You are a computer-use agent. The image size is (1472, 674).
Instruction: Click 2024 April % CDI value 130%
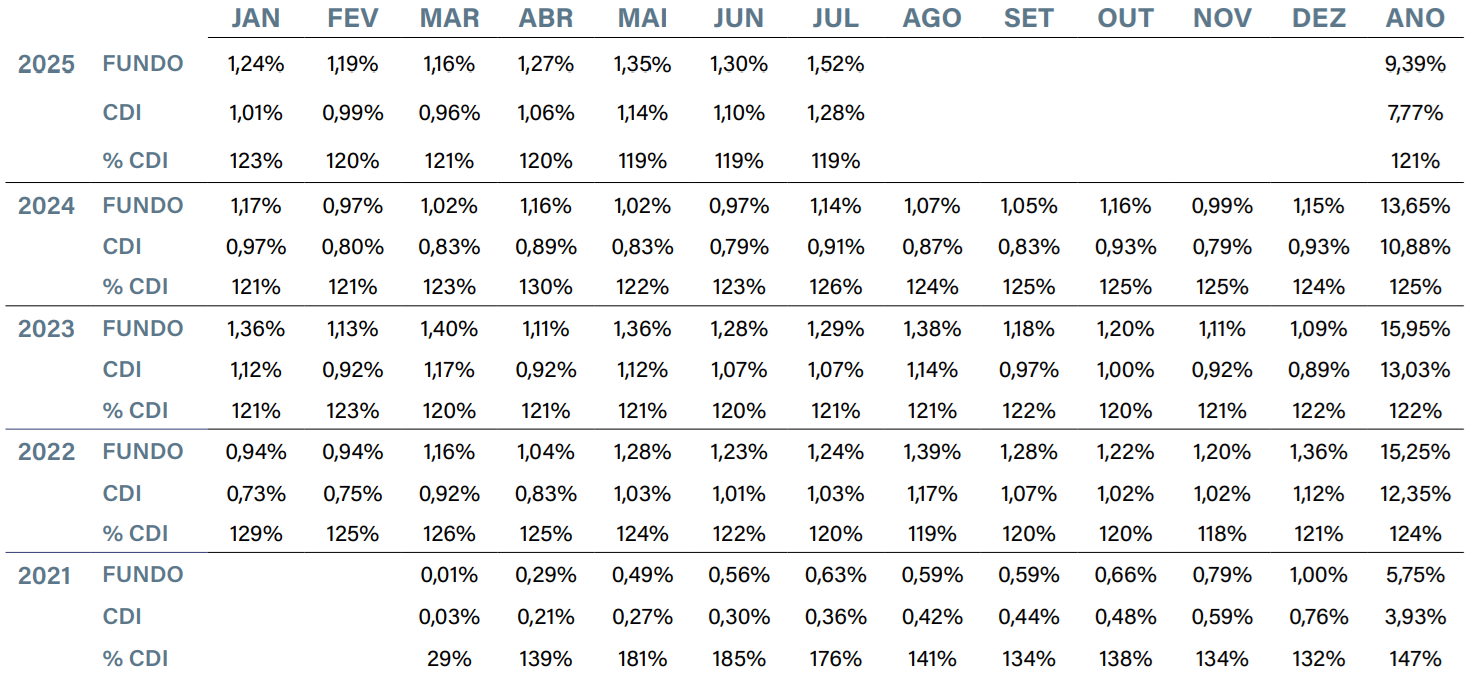pyautogui.click(x=546, y=287)
